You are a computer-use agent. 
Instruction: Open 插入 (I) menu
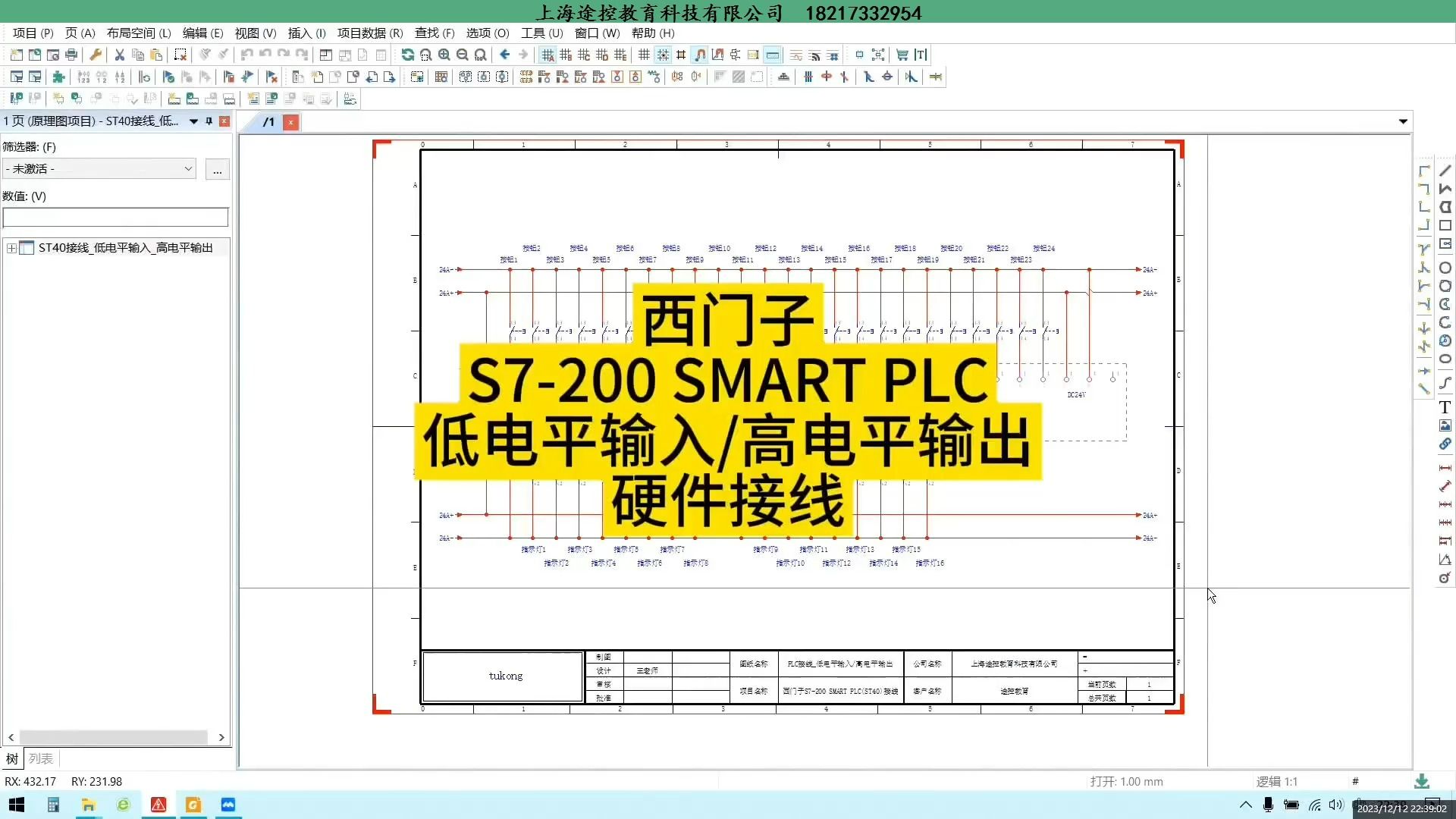tap(306, 33)
